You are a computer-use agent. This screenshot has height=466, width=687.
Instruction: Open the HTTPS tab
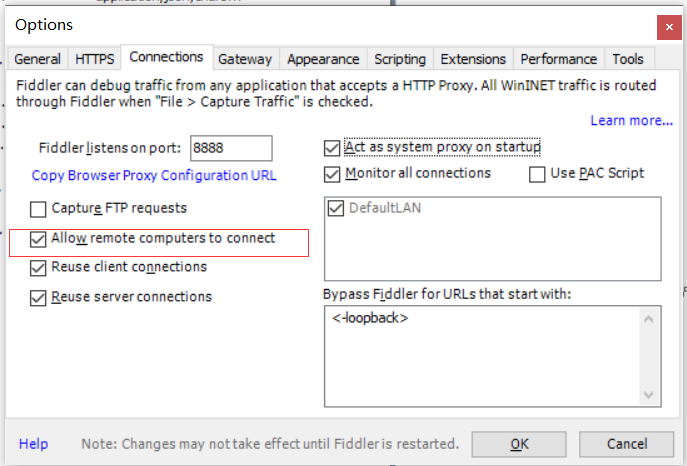point(95,59)
